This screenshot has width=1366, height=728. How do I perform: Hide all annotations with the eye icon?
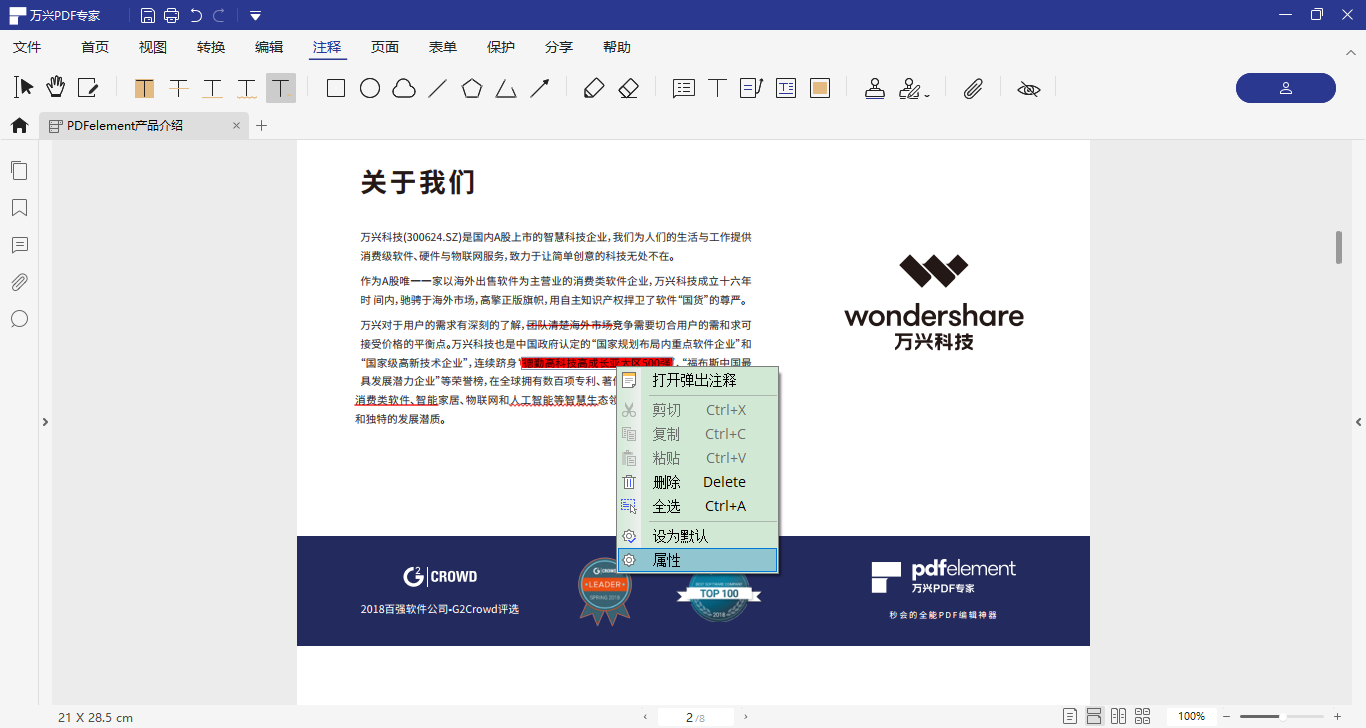tap(1028, 88)
